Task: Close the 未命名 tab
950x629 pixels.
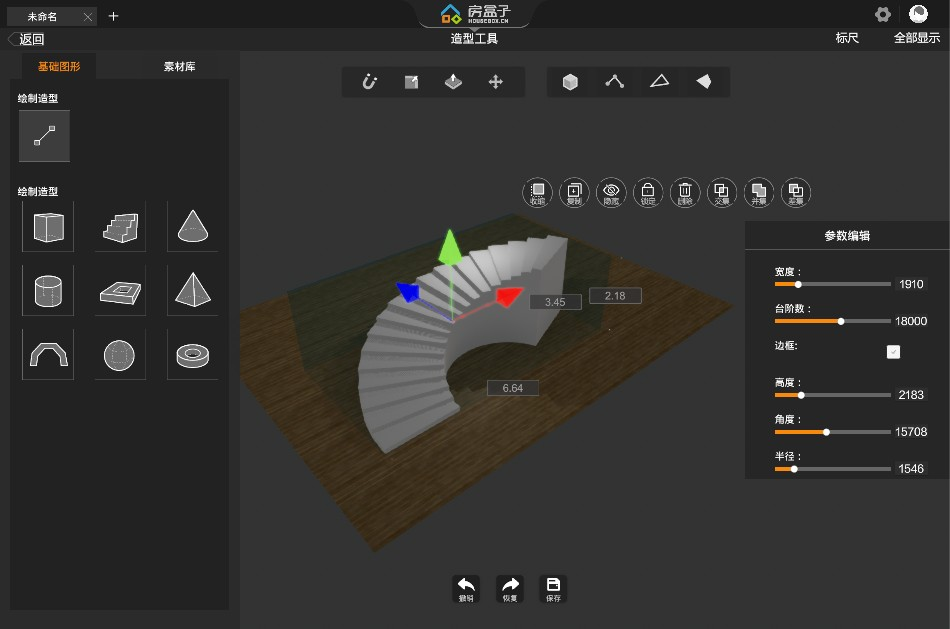Action: pos(88,17)
